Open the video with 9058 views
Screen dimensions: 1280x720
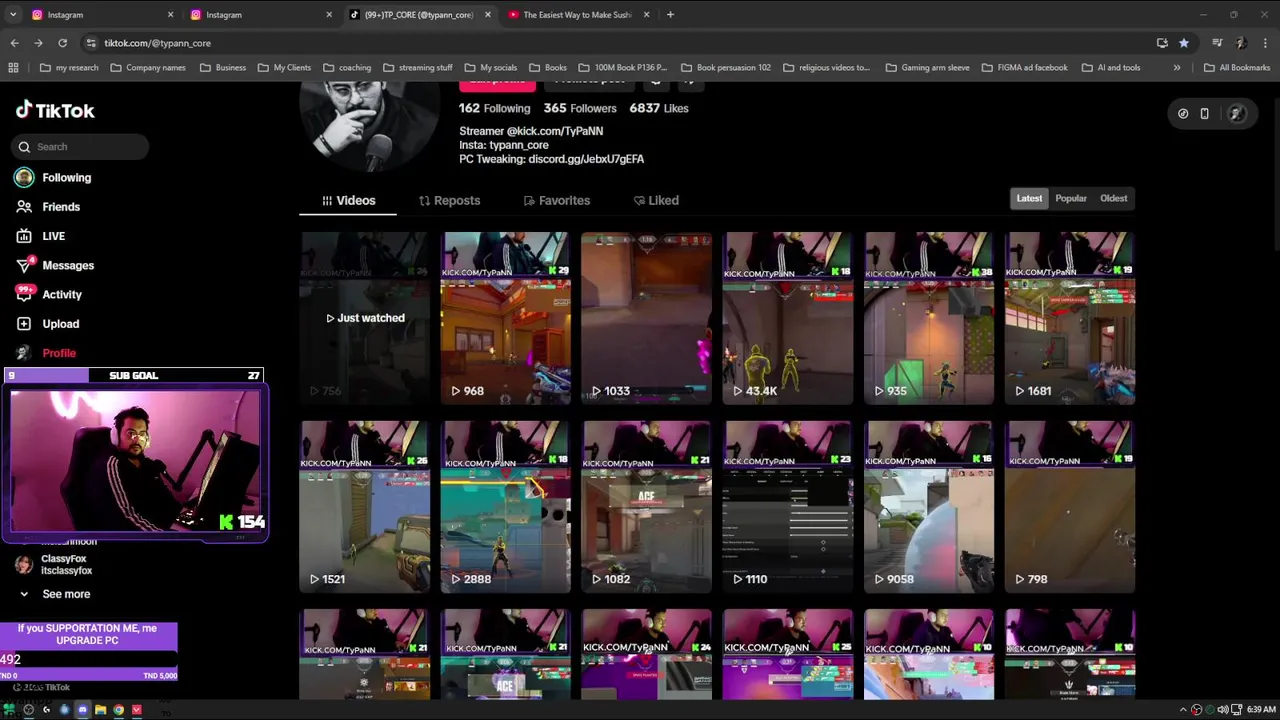coord(929,506)
